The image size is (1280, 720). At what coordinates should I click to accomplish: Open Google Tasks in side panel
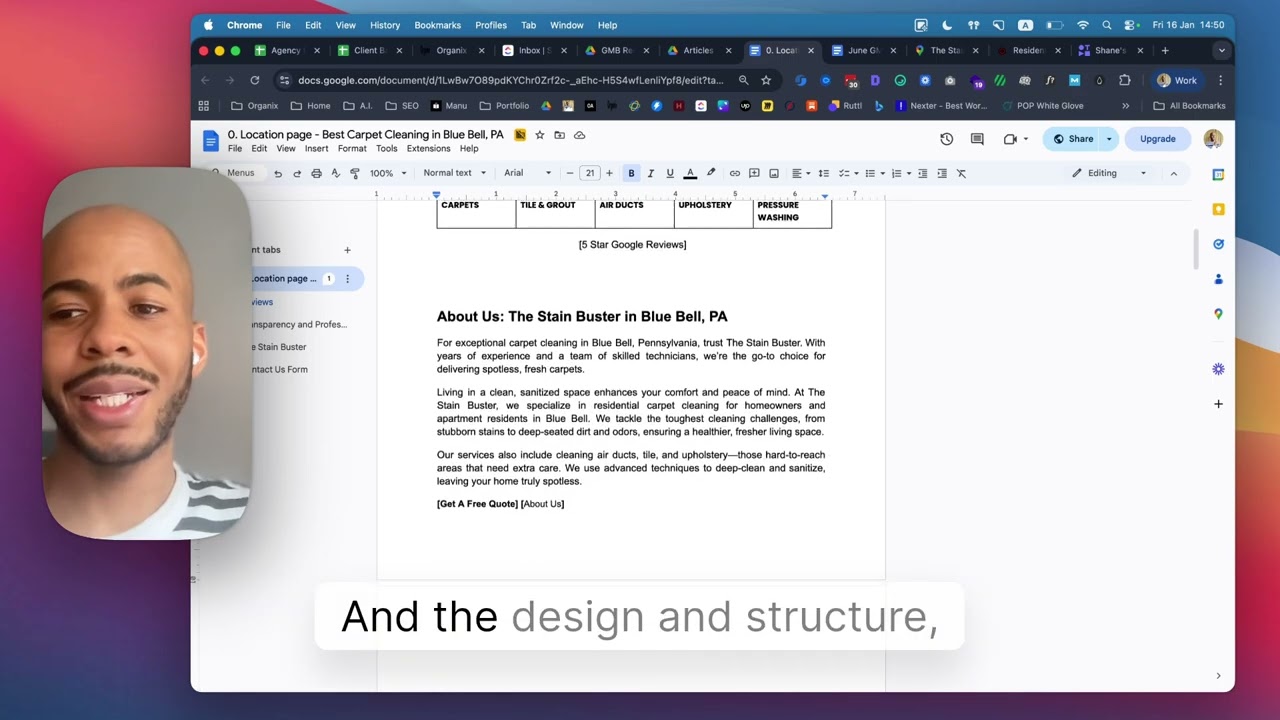[x=1218, y=244]
